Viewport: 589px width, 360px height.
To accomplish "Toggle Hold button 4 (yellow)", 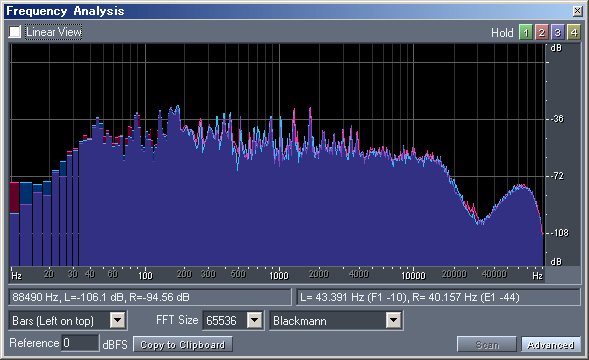I will coord(574,32).
